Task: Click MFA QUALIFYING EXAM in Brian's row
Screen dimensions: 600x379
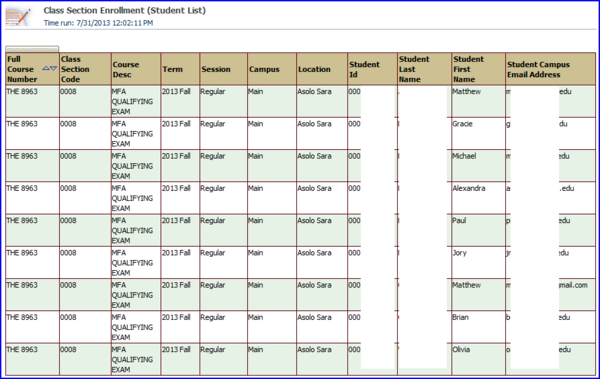Action: (136, 327)
